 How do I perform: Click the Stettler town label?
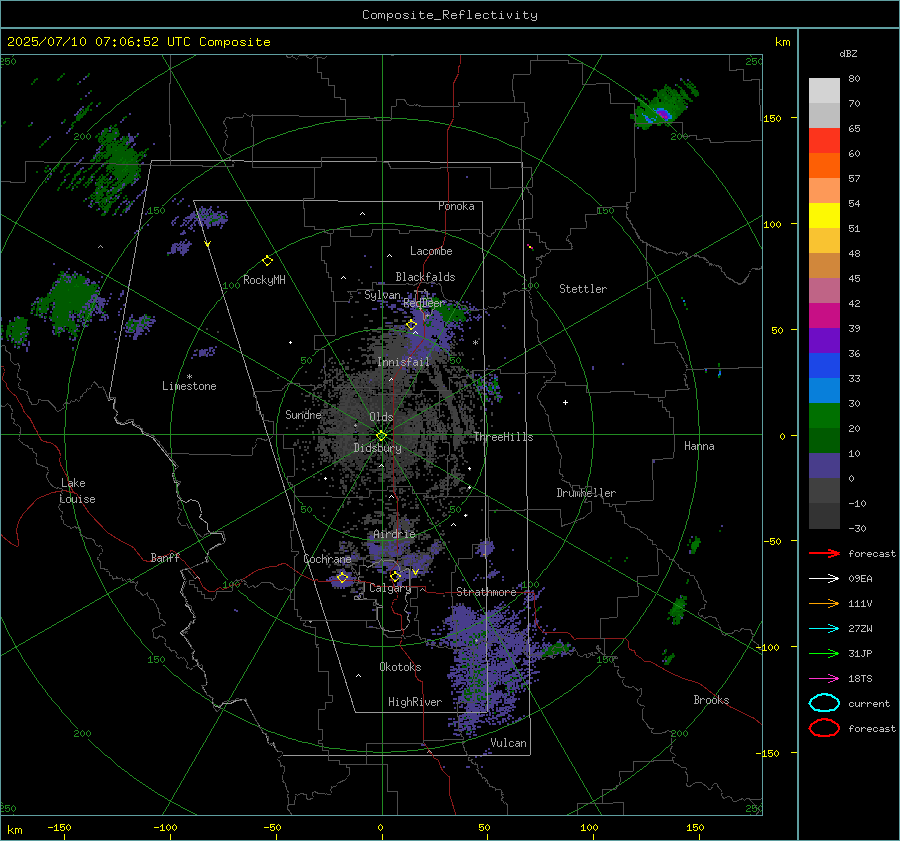pyautogui.click(x=583, y=289)
